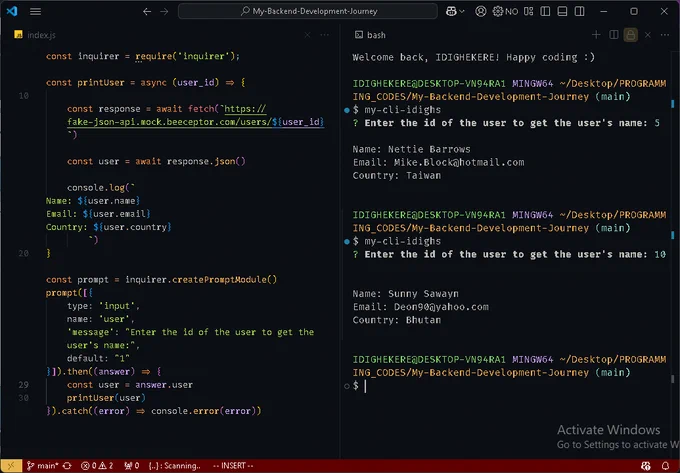The height and width of the screenshot is (473, 680).
Task: Open the Manage gear settings menu
Action: pos(497,11)
